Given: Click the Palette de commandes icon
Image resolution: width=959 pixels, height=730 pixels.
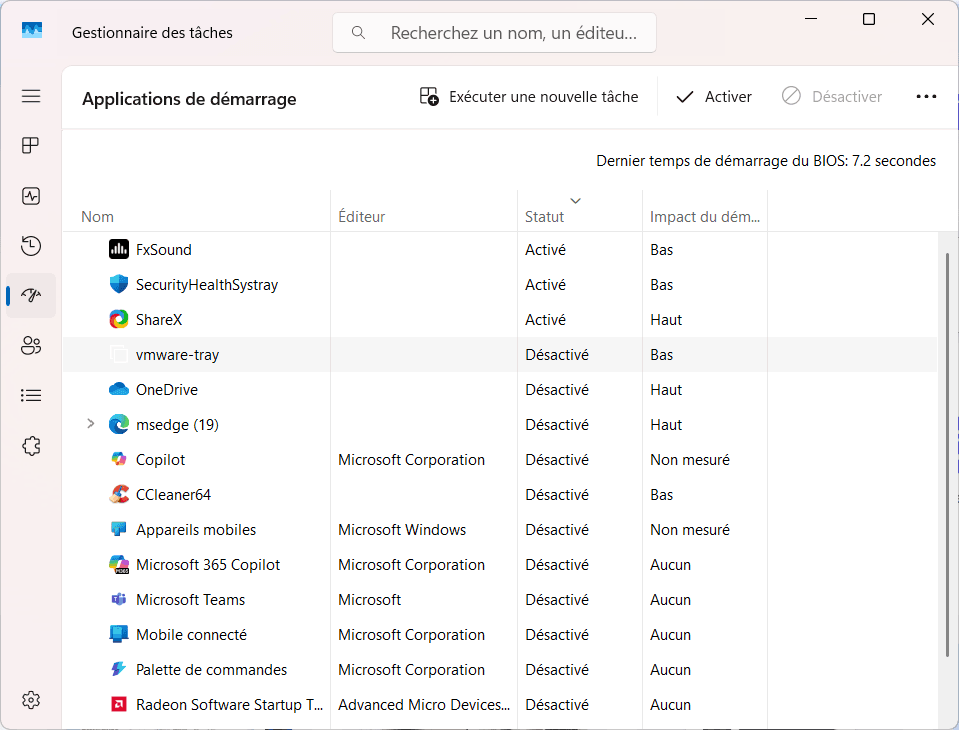Looking at the screenshot, I should tap(119, 669).
